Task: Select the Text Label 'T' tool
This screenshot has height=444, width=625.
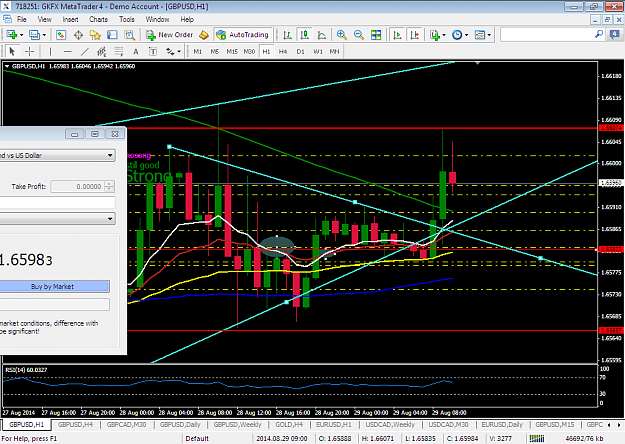Action: (153, 51)
